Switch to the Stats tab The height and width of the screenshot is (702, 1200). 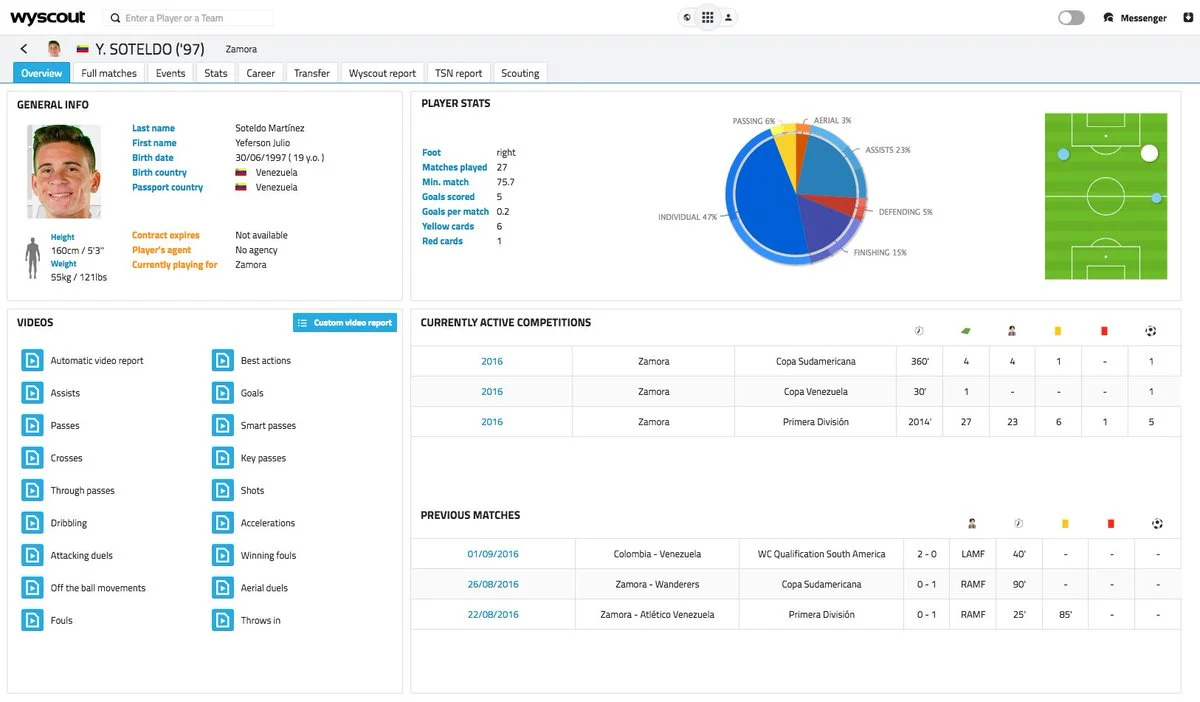click(x=216, y=73)
